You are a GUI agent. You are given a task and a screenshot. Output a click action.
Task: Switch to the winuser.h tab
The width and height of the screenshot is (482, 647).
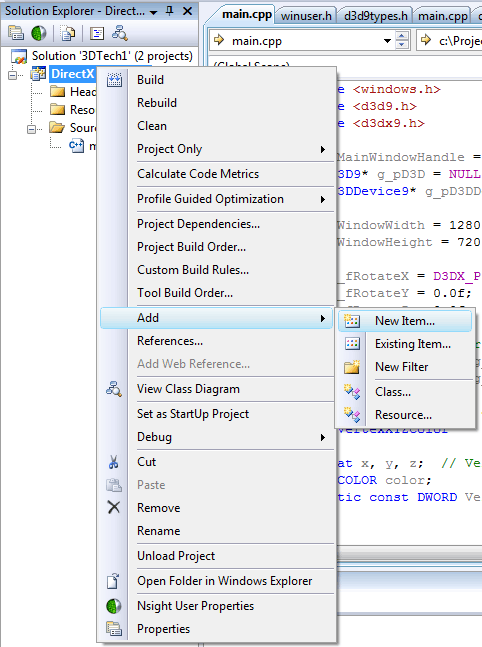[x=306, y=16]
